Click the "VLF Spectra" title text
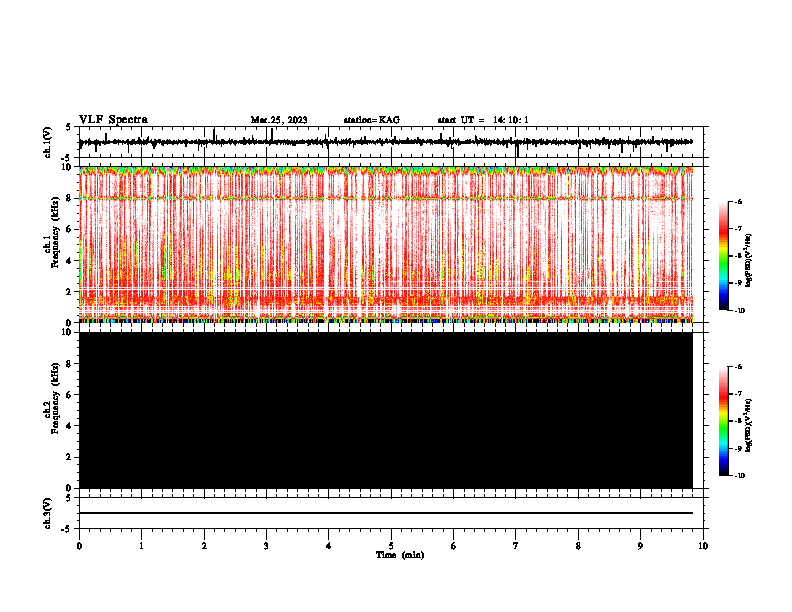Screen dimensions: 792x612 113,120
